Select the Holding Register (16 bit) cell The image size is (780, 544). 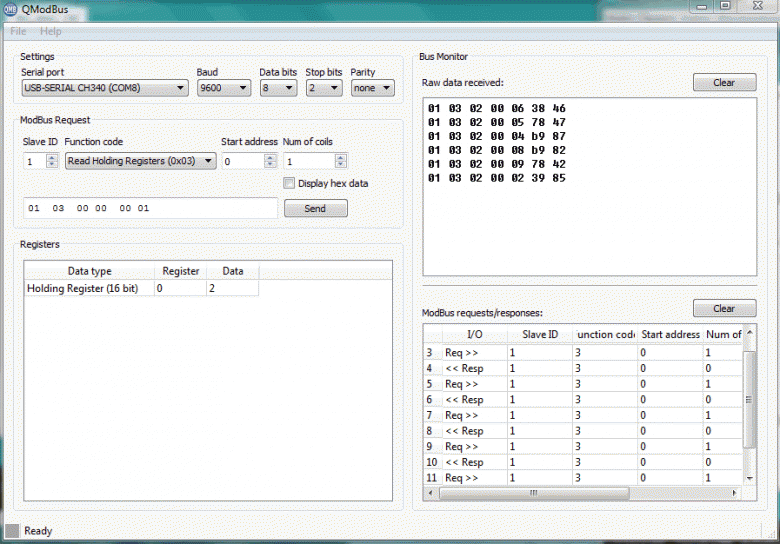pos(90,288)
